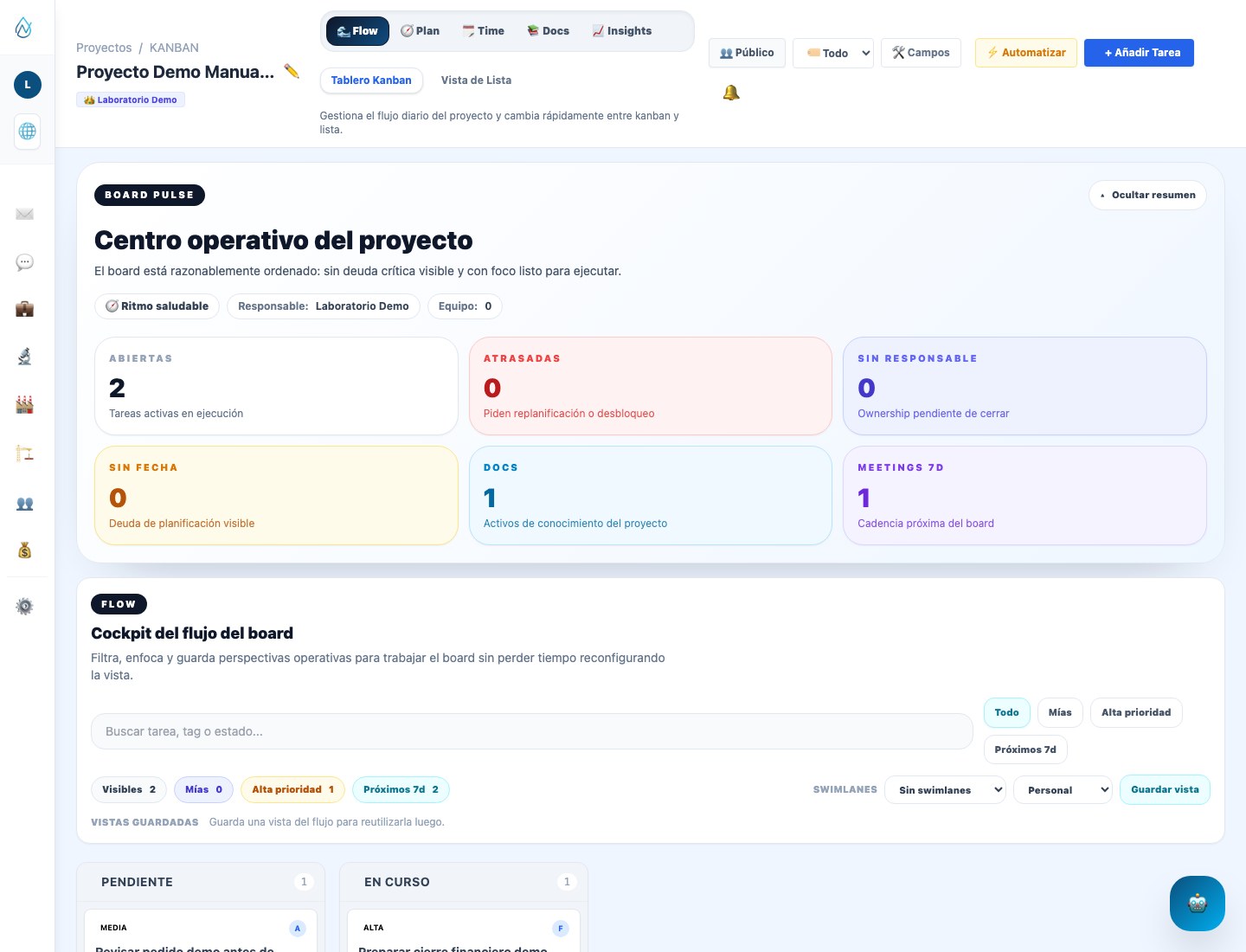
Task: Open the microscope sidebar icon
Action: [x=25, y=357]
